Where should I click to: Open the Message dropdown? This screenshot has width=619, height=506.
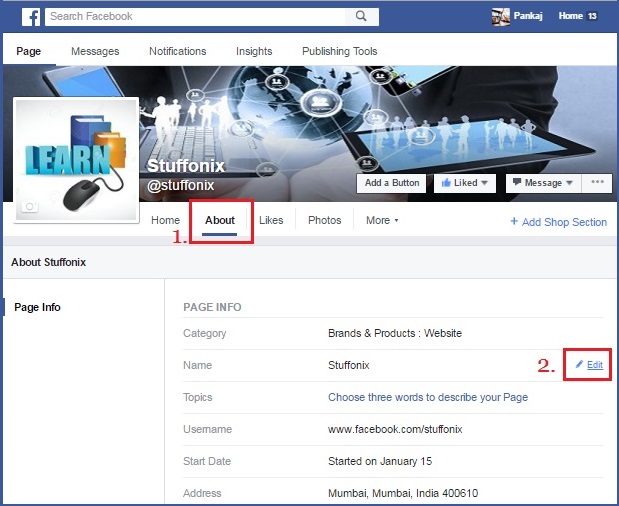pos(543,183)
